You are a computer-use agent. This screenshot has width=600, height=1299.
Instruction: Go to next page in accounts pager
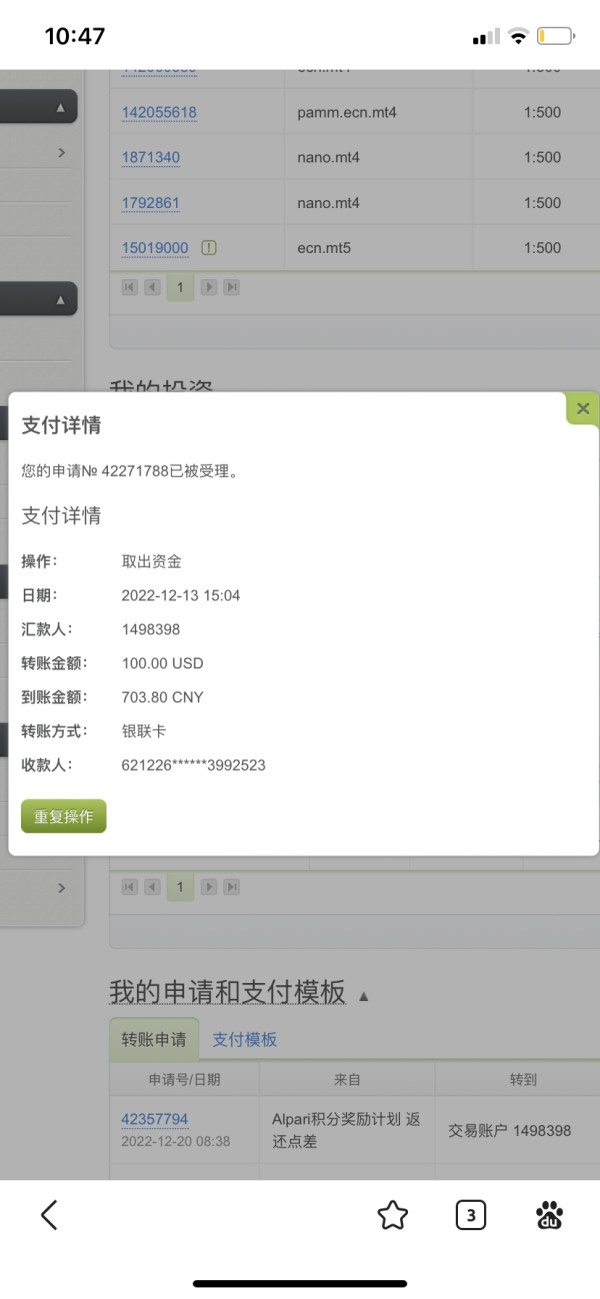pyautogui.click(x=208, y=287)
